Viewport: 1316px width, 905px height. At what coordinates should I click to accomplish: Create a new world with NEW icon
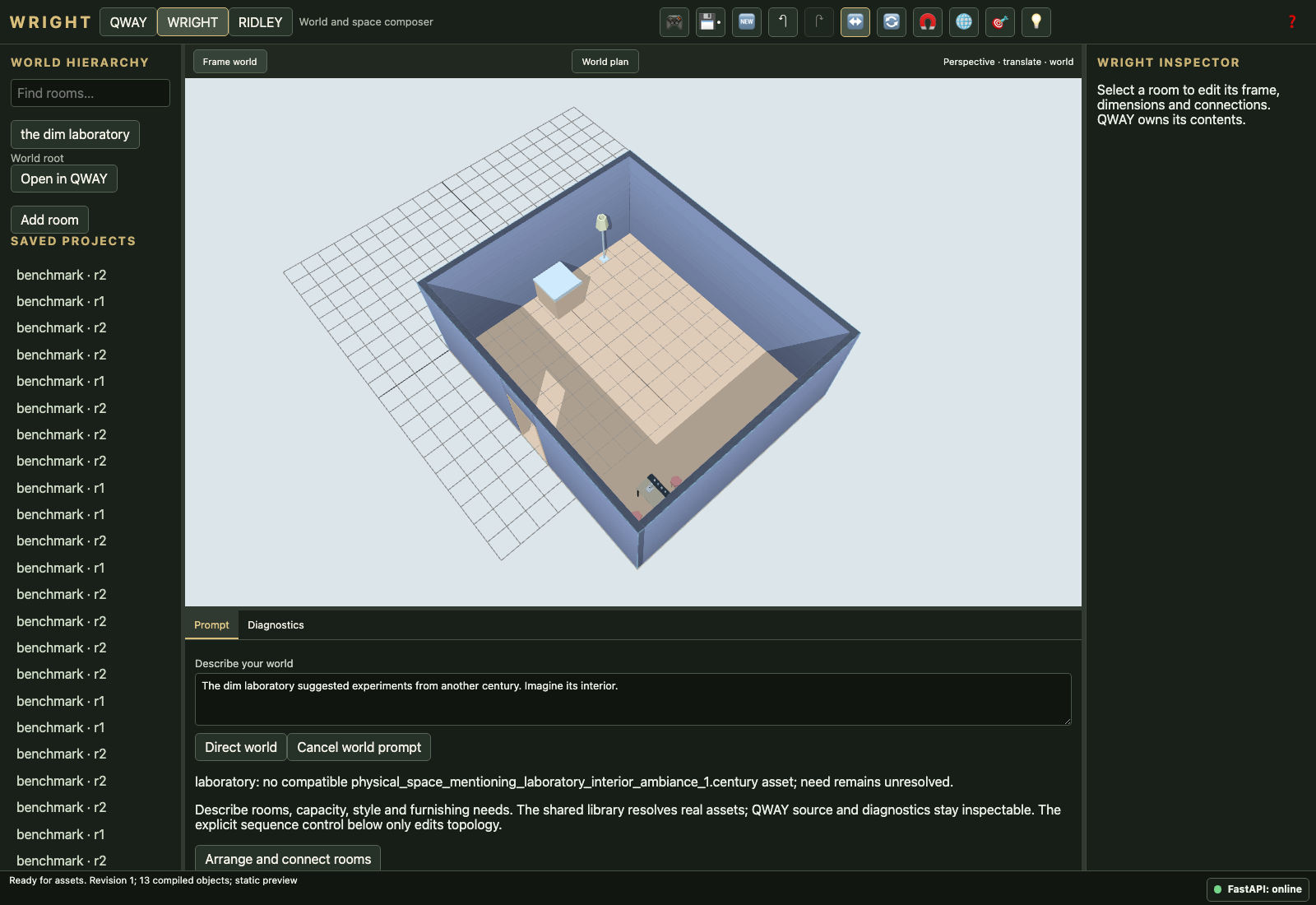tap(747, 22)
